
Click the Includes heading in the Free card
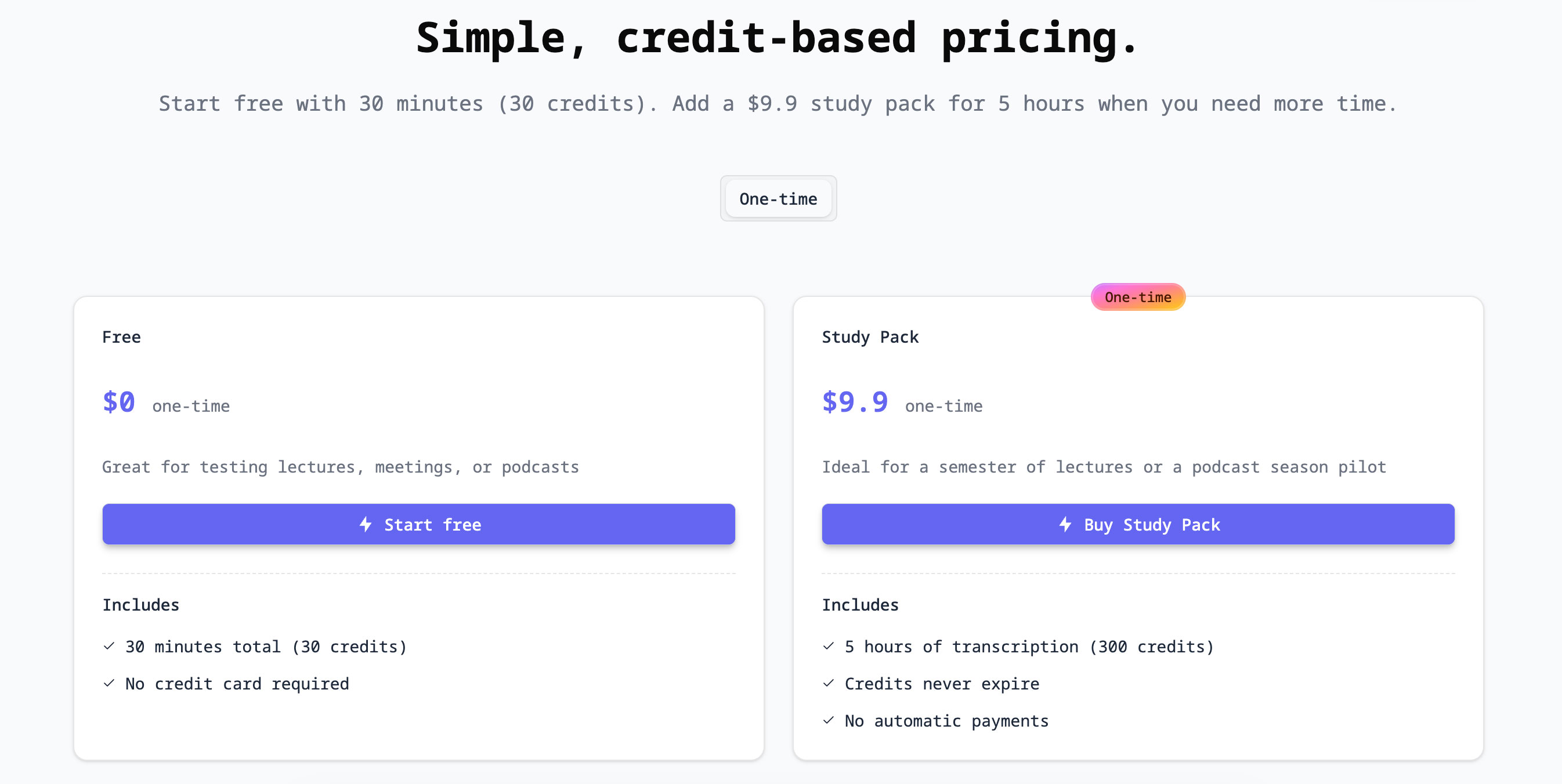pyautogui.click(x=140, y=605)
